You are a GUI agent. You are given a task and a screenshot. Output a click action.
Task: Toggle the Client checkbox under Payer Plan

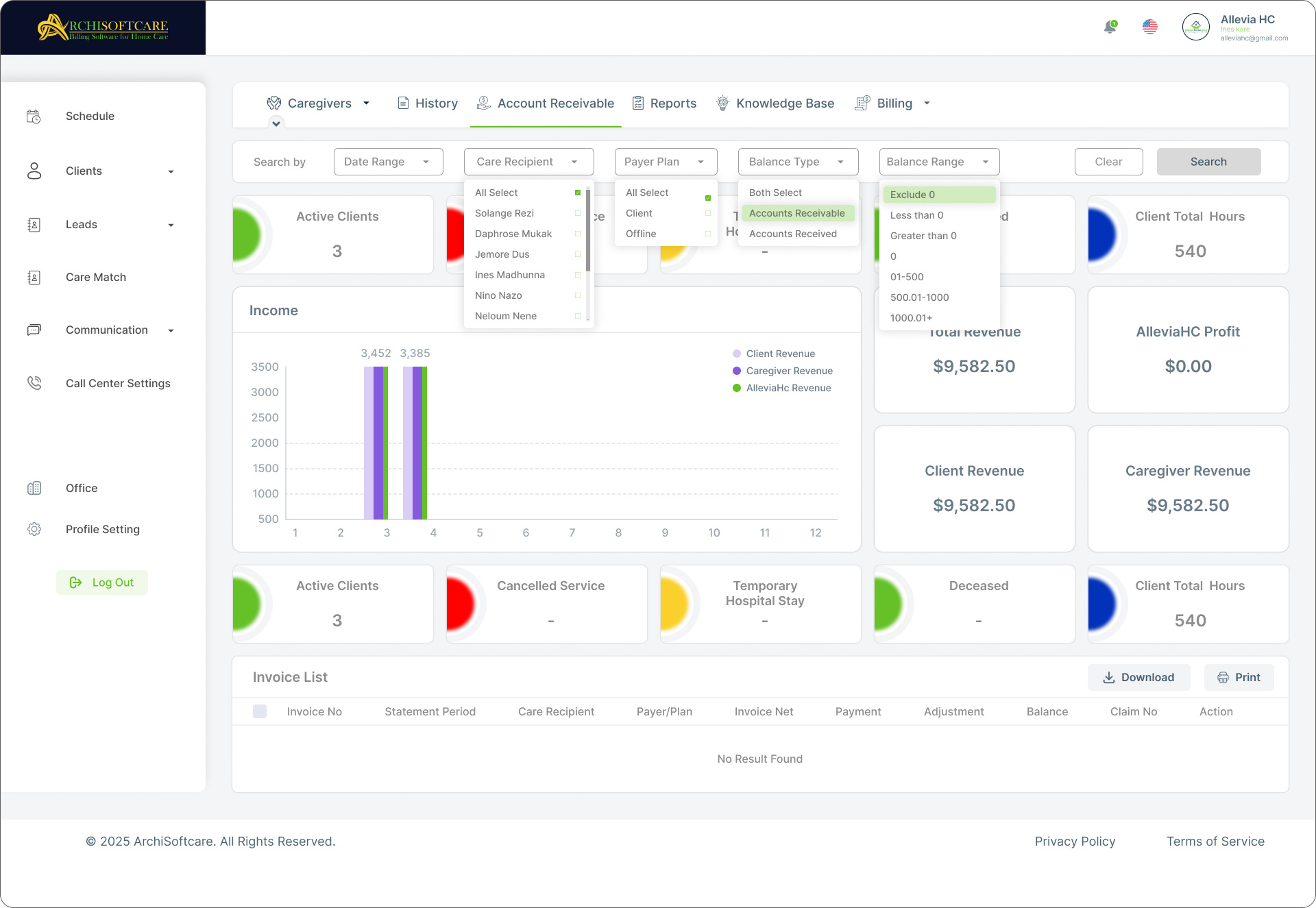pos(707,213)
